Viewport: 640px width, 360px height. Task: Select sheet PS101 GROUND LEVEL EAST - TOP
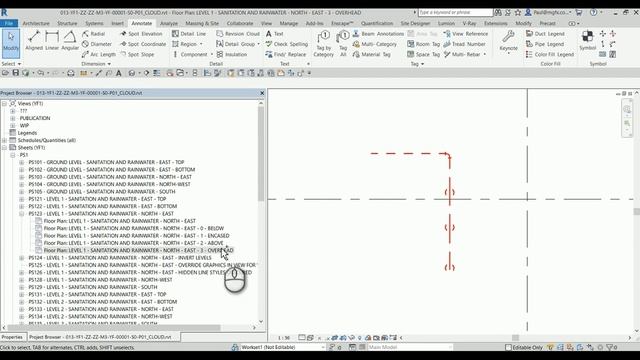coord(106,162)
